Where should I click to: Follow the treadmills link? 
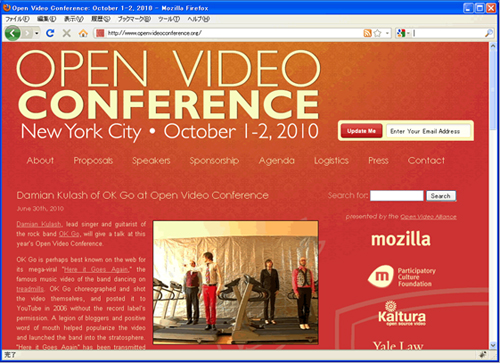pyautogui.click(x=30, y=289)
